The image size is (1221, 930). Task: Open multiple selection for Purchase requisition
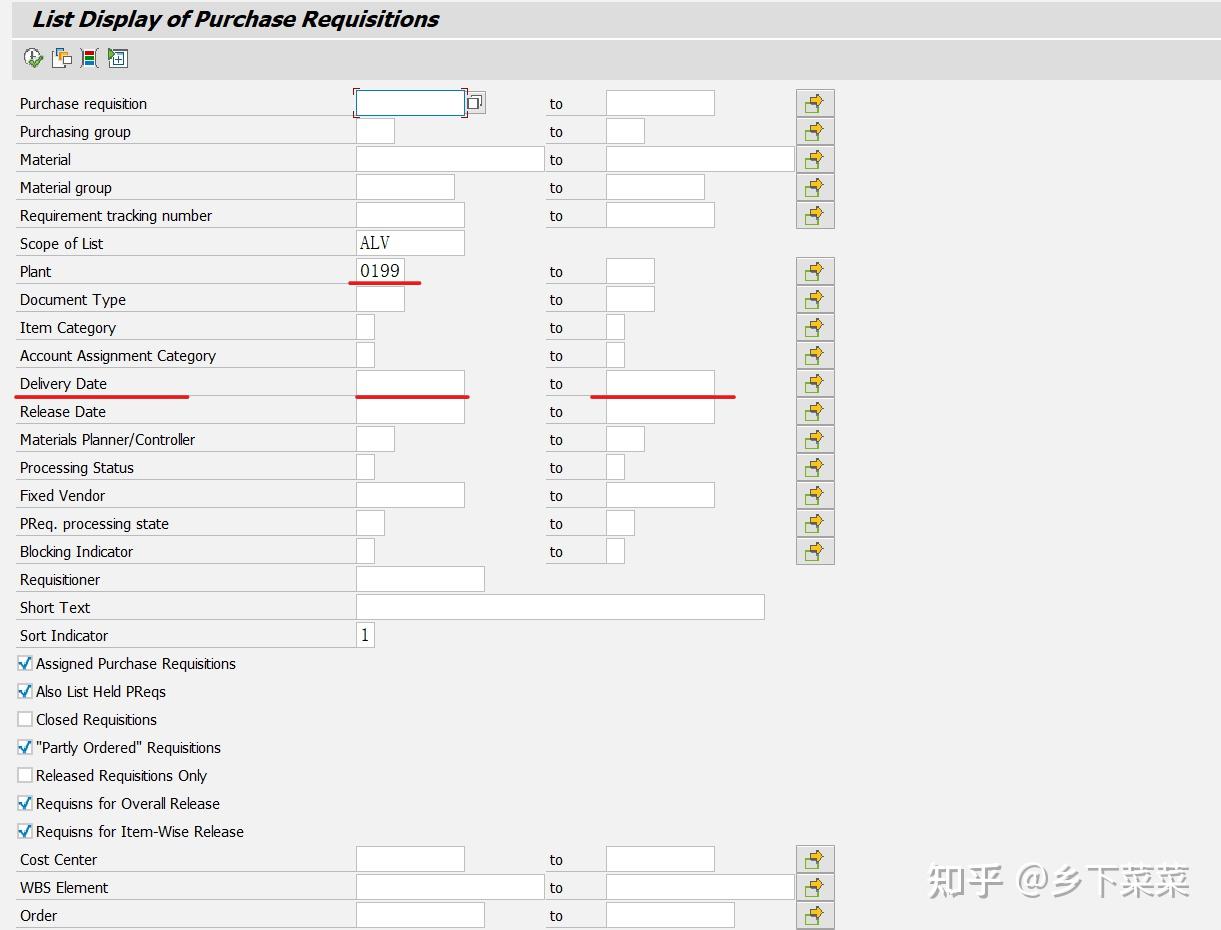[815, 103]
